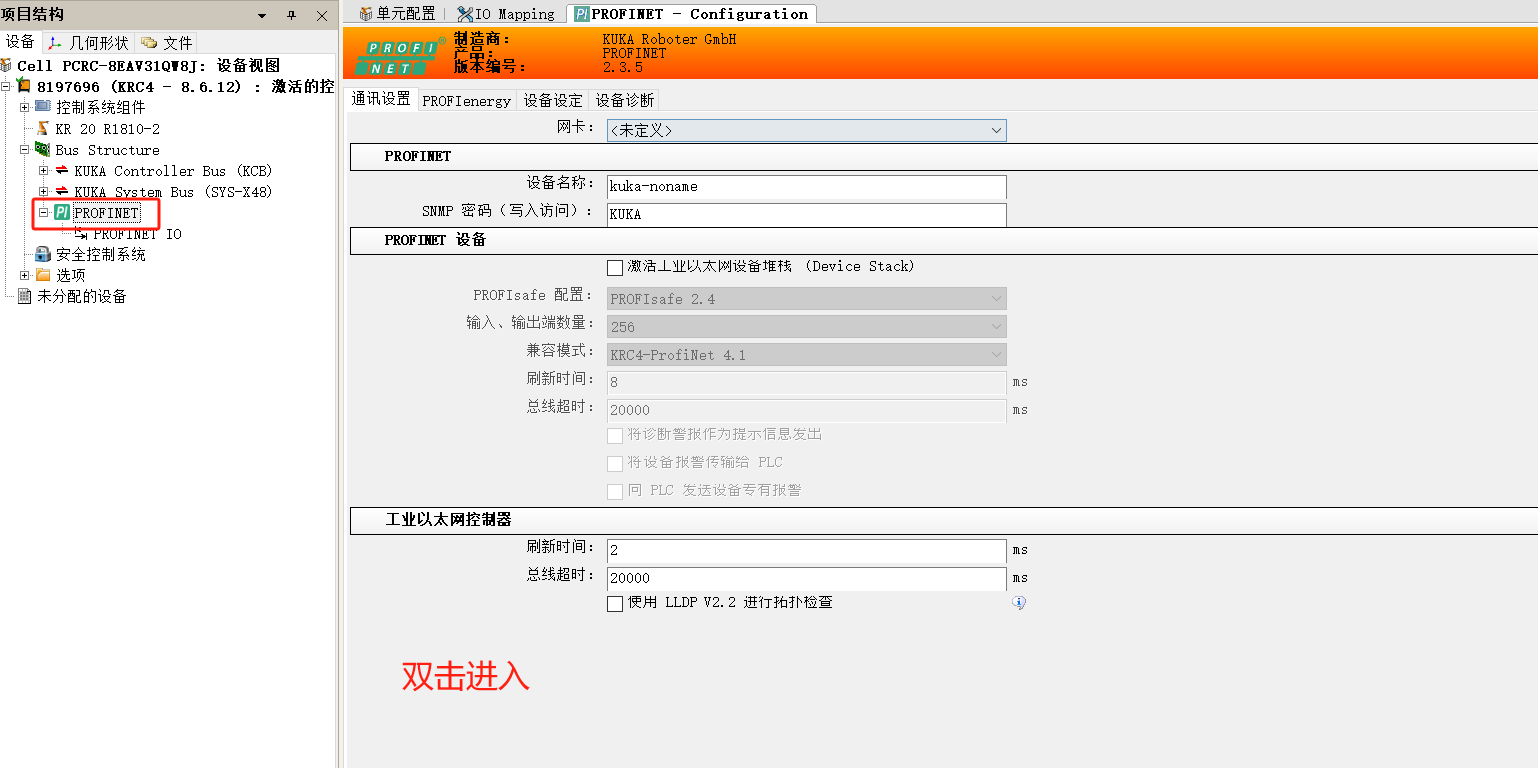
Task: Open the 输入、输出端数量 dropdown
Action: (806, 327)
